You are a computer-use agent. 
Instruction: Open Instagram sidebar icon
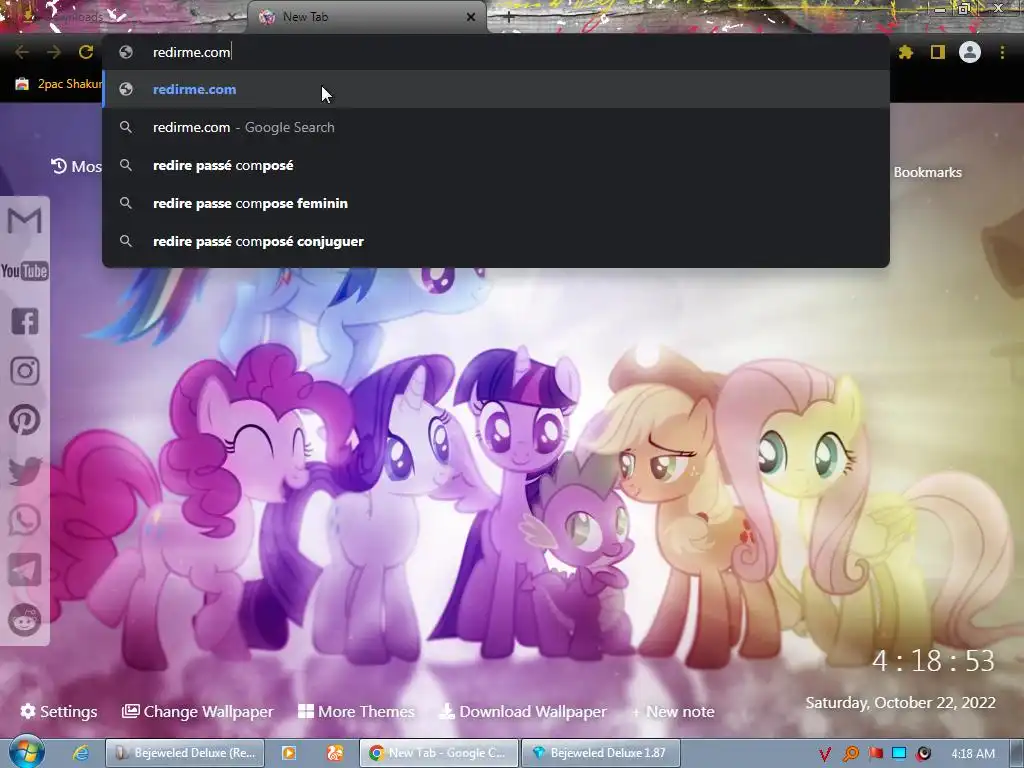click(25, 371)
